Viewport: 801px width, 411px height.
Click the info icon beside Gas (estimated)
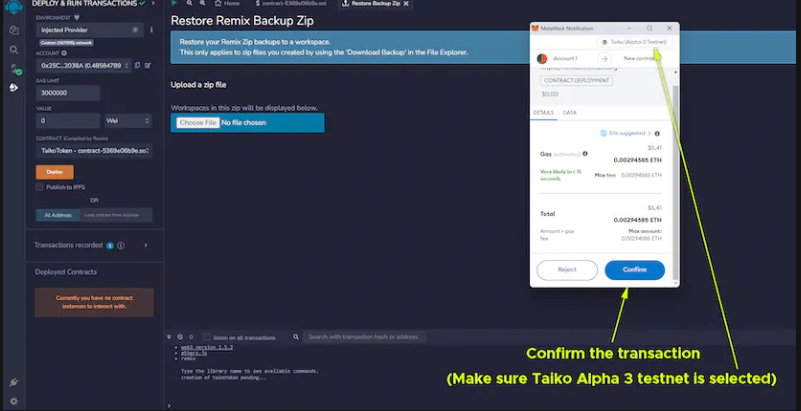[x=585, y=154]
